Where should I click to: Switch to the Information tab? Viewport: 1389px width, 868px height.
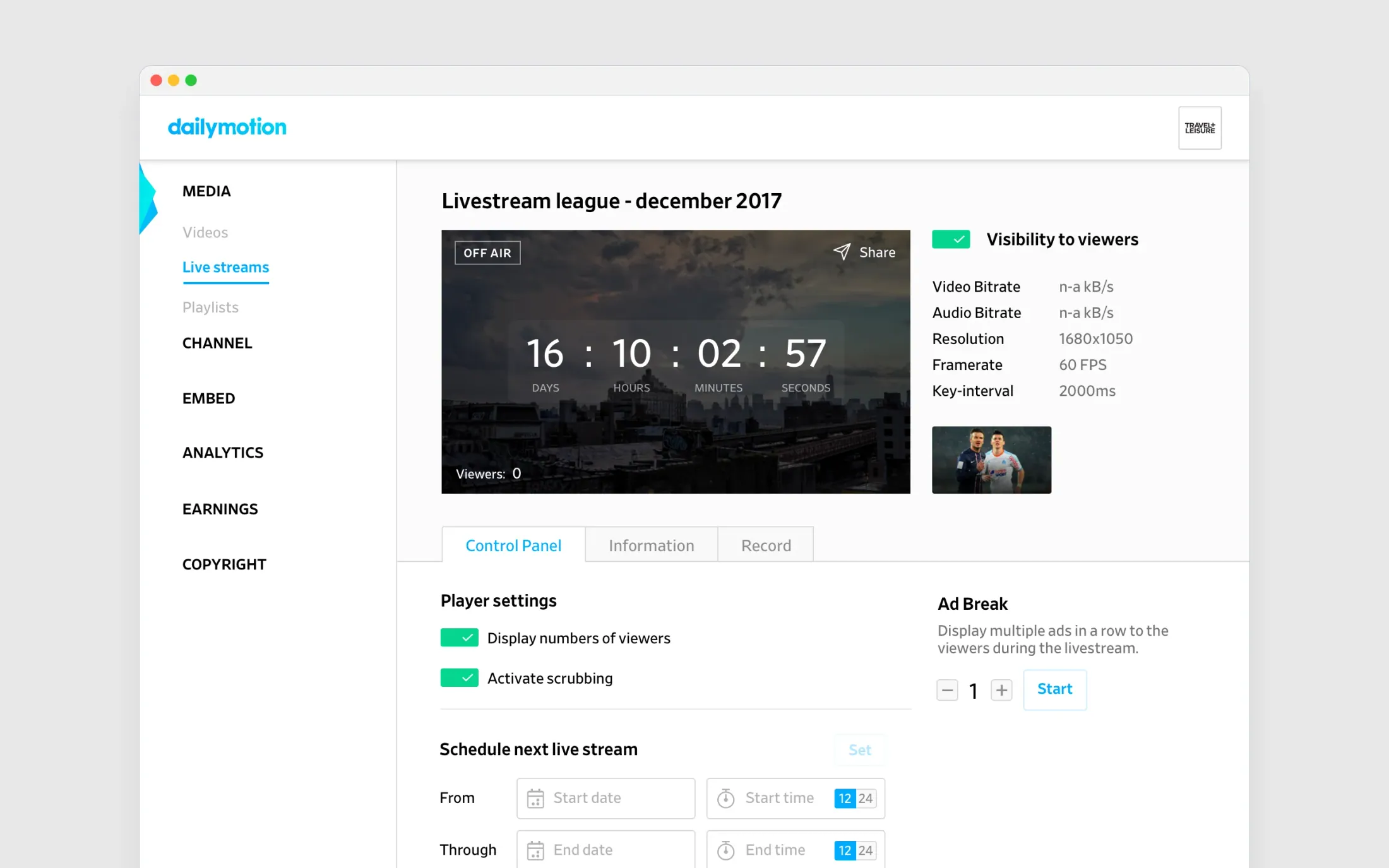[x=652, y=545]
